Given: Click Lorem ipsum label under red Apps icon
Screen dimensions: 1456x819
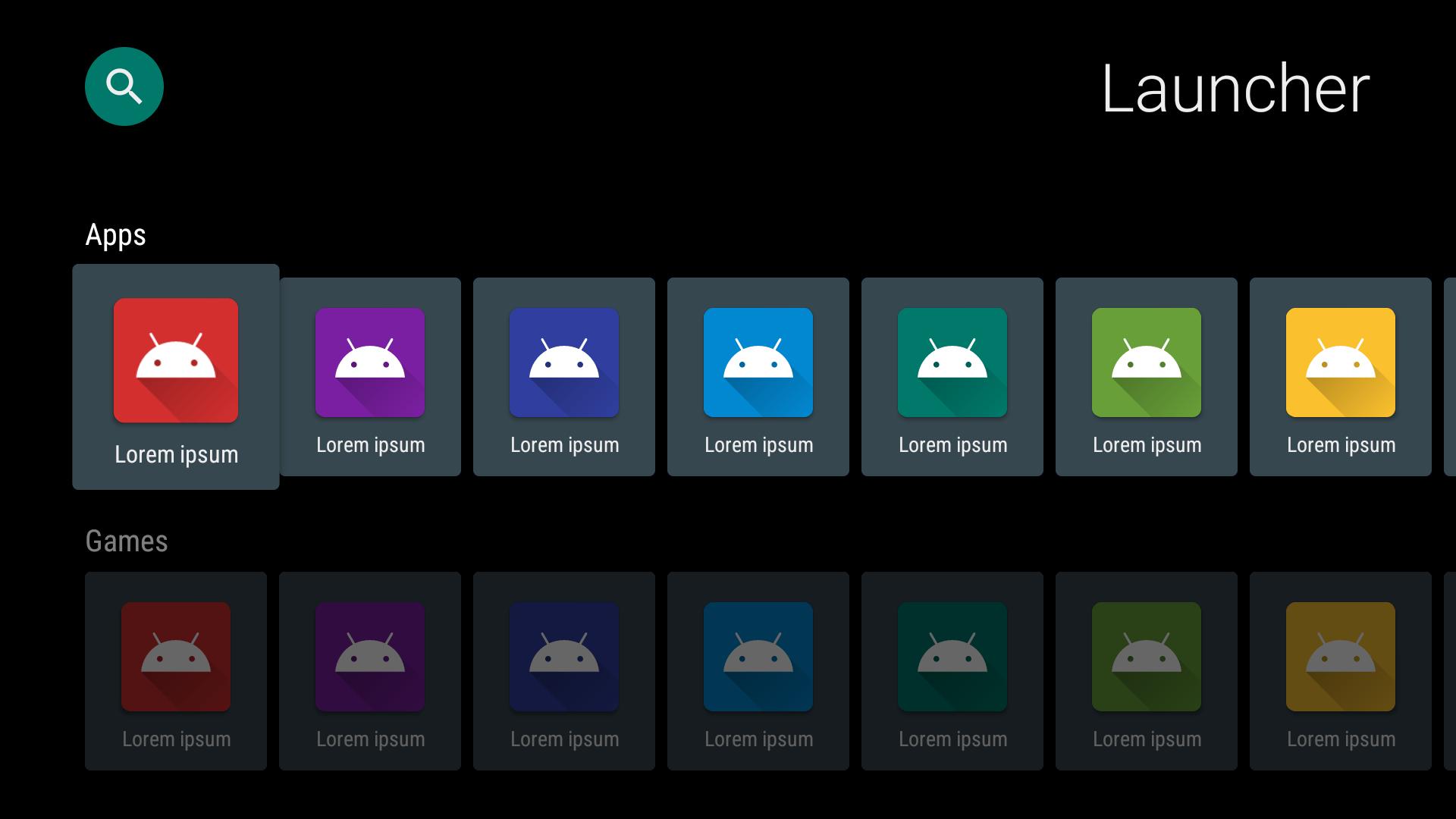Looking at the screenshot, I should (176, 455).
